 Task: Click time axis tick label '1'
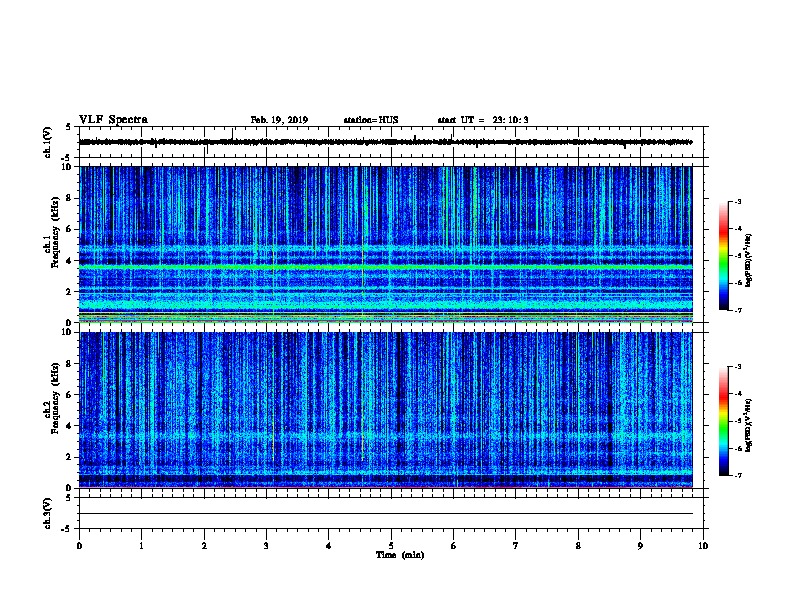pos(141,545)
